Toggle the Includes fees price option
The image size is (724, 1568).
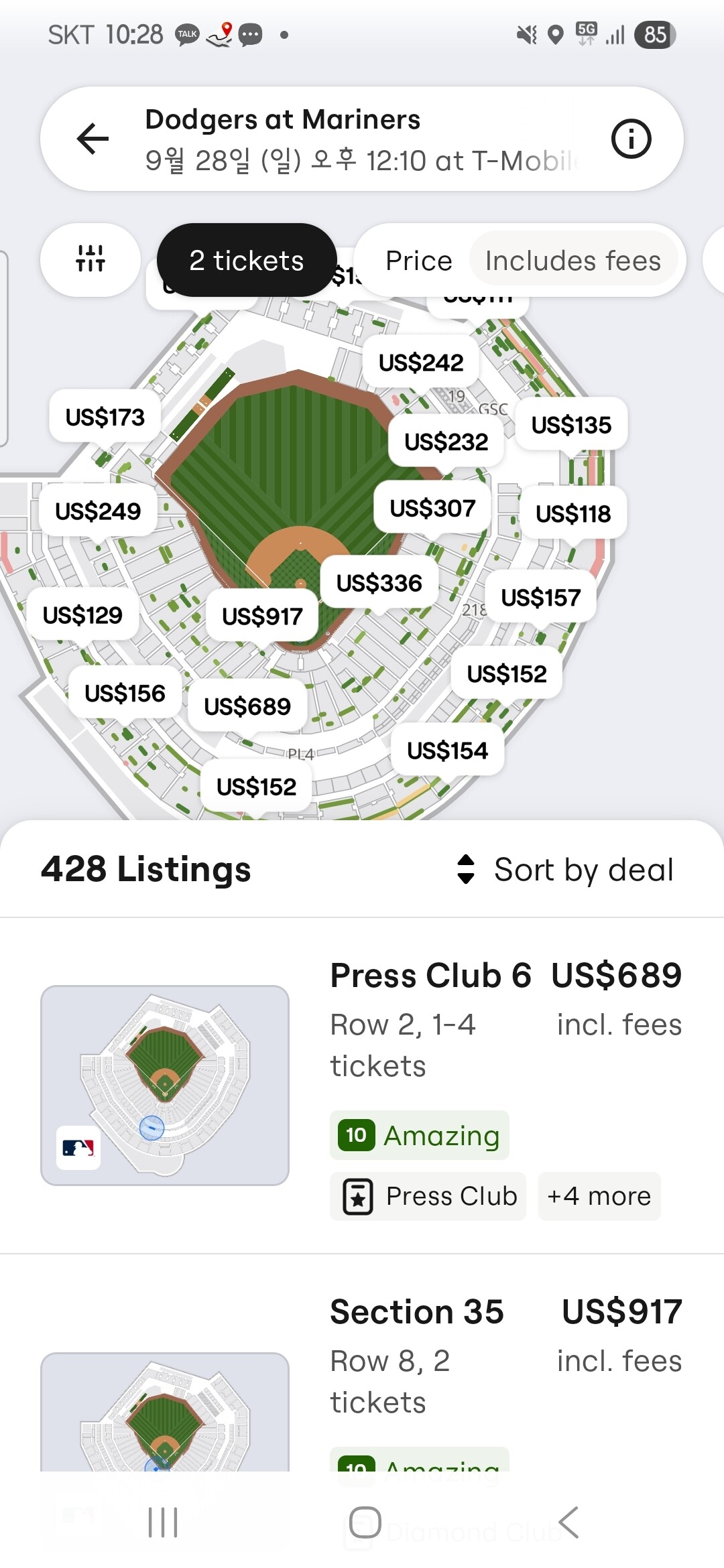click(573, 260)
